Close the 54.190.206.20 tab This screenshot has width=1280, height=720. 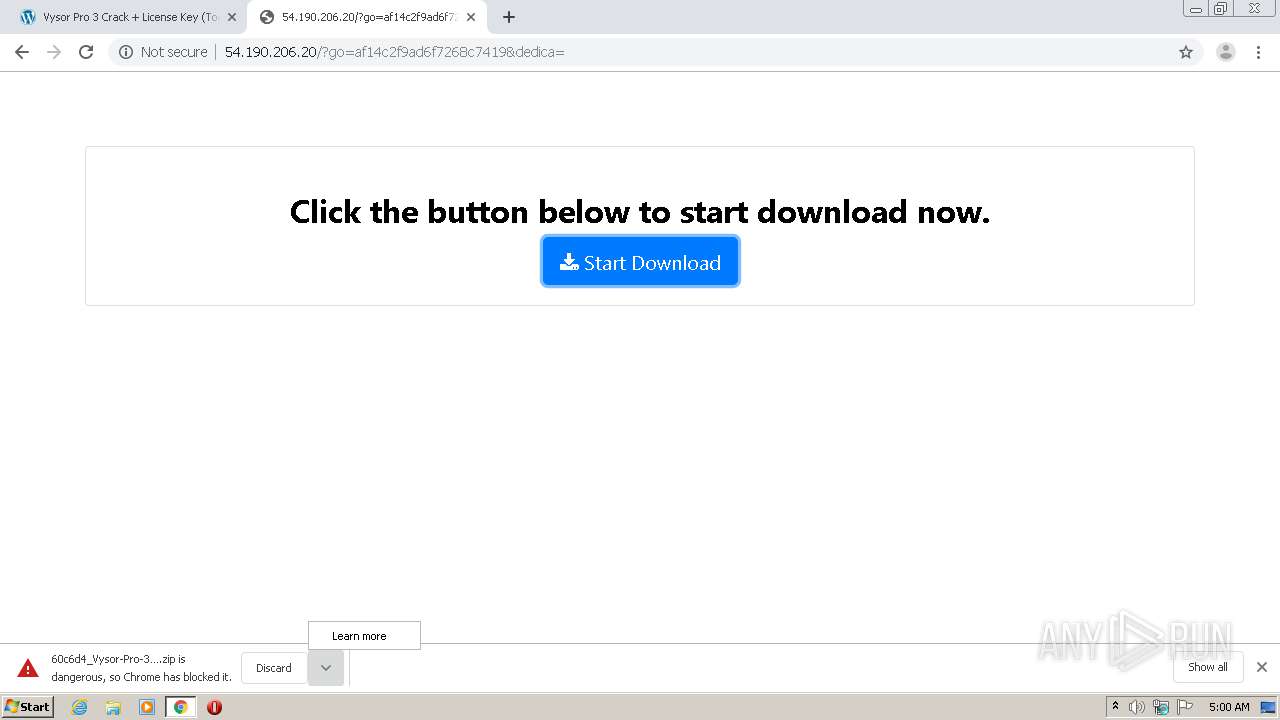[x=471, y=17]
